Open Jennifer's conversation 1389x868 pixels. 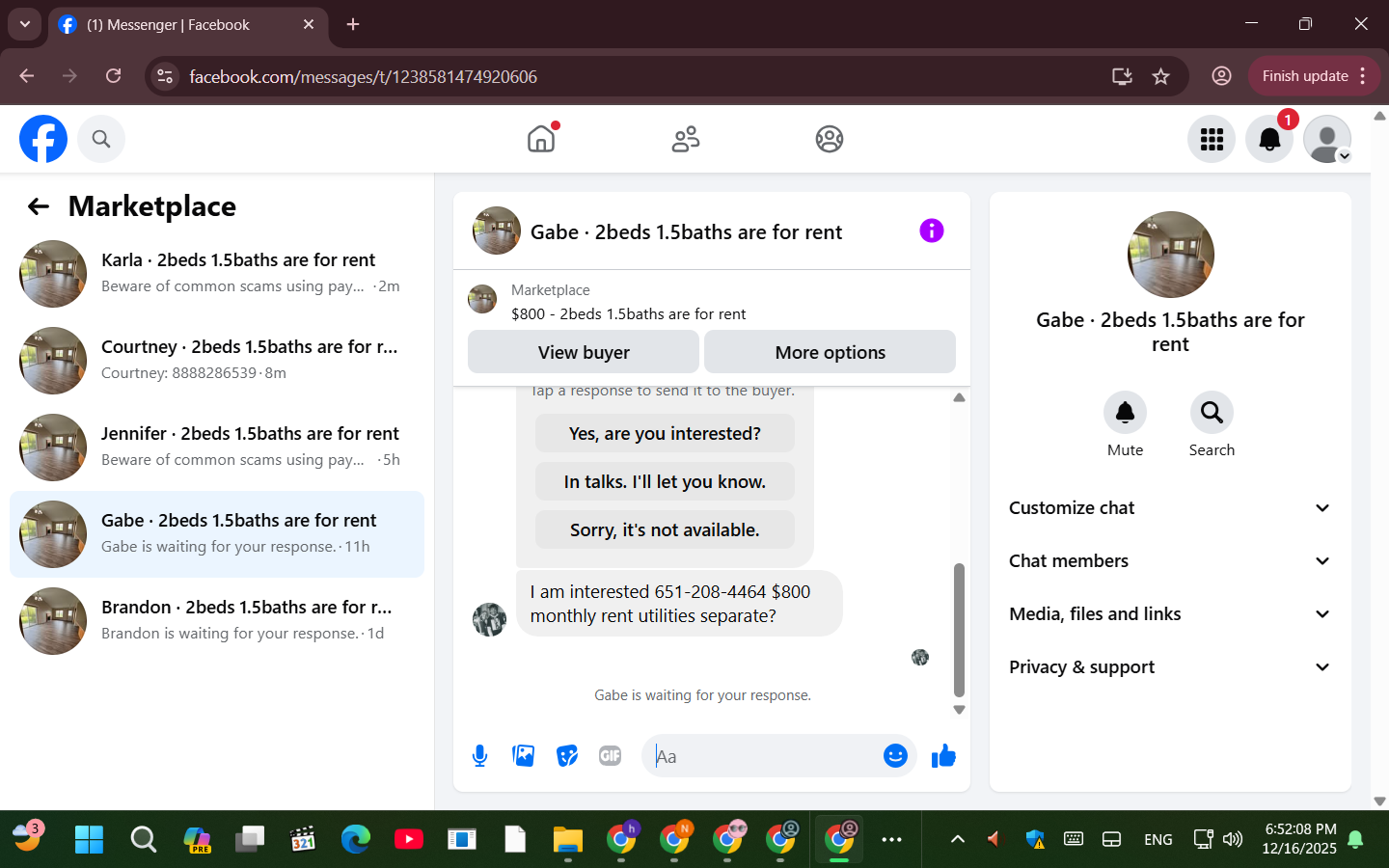(217, 448)
